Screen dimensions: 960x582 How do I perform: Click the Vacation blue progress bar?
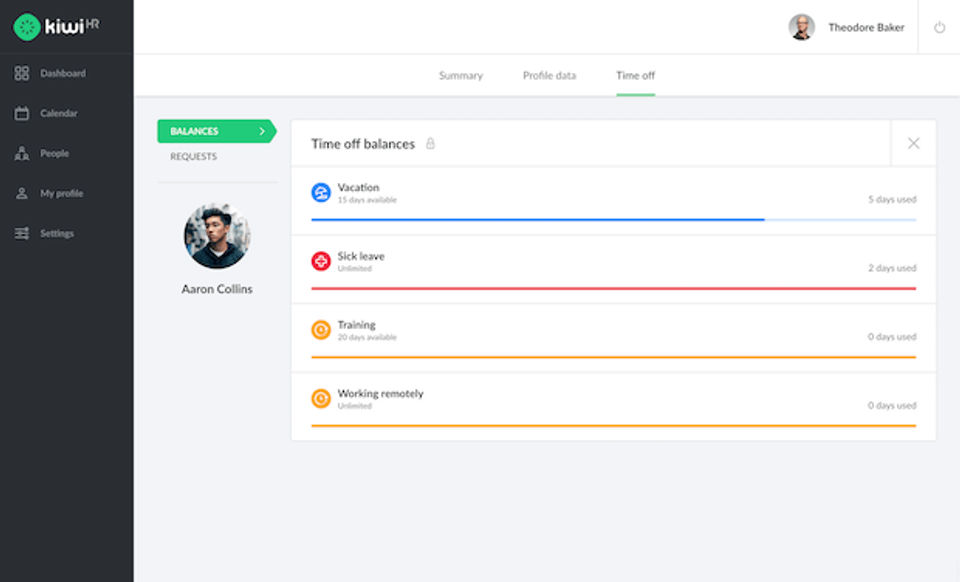click(x=538, y=219)
